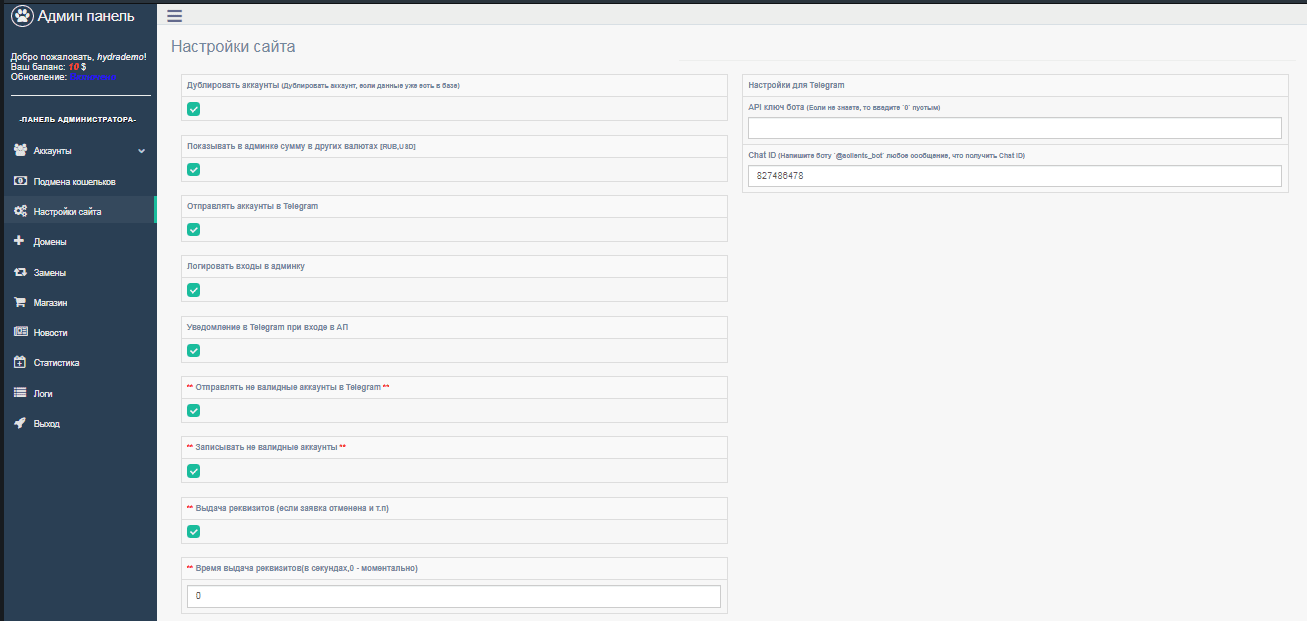Click the hamburger menu icon in top bar
1307x621 pixels.
(174, 16)
